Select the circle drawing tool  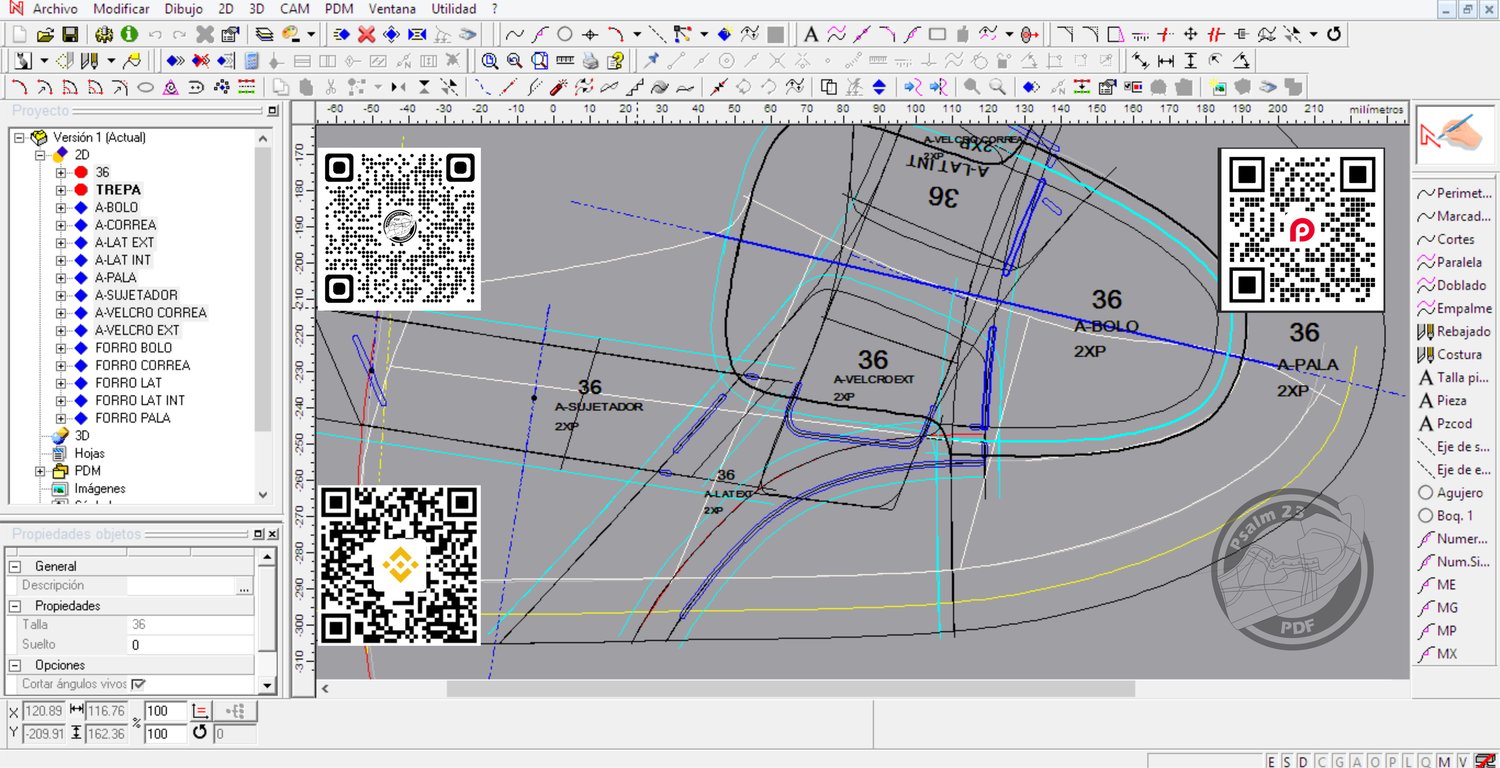[564, 34]
